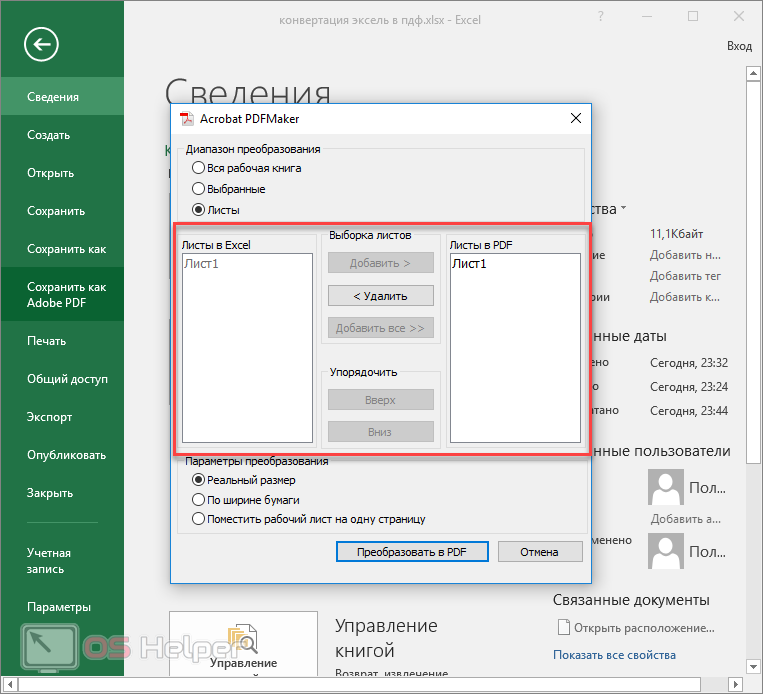Viewport: 763px width, 694px height.
Task: Click Добавить к... category field
Action: pyautogui.click(x=685, y=297)
